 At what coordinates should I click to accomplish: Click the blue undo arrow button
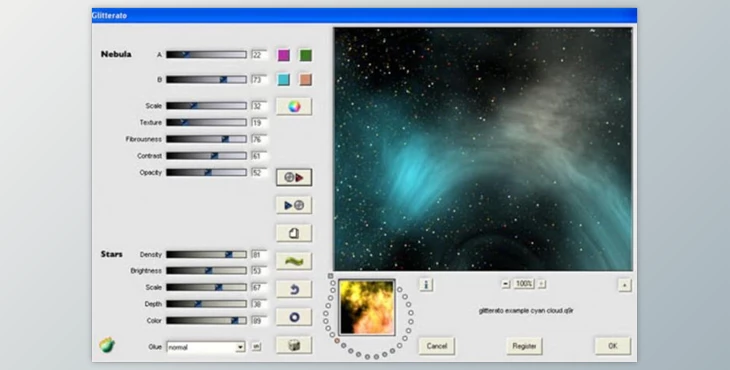tap(294, 289)
